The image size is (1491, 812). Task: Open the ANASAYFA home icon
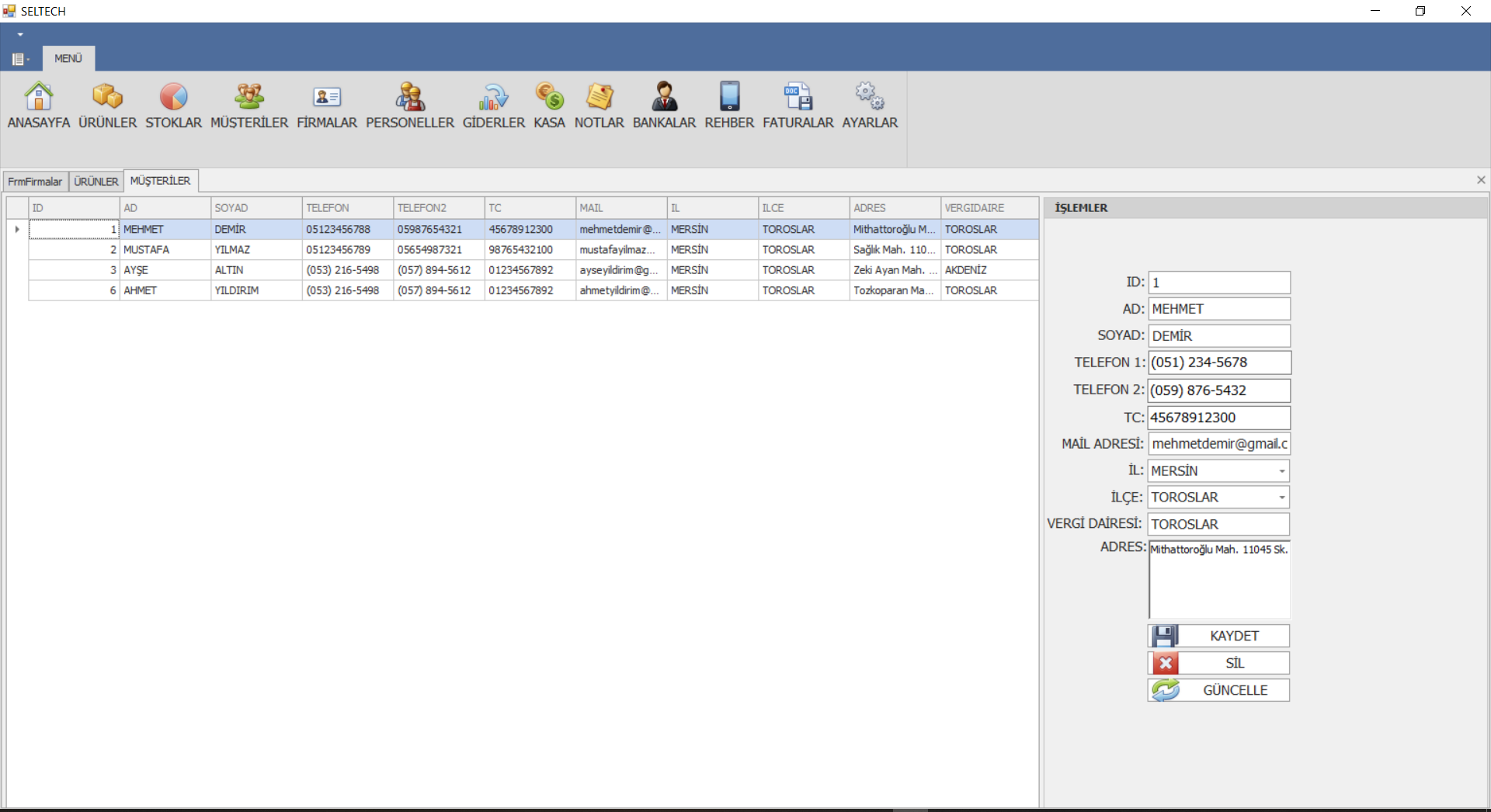pyautogui.click(x=37, y=105)
